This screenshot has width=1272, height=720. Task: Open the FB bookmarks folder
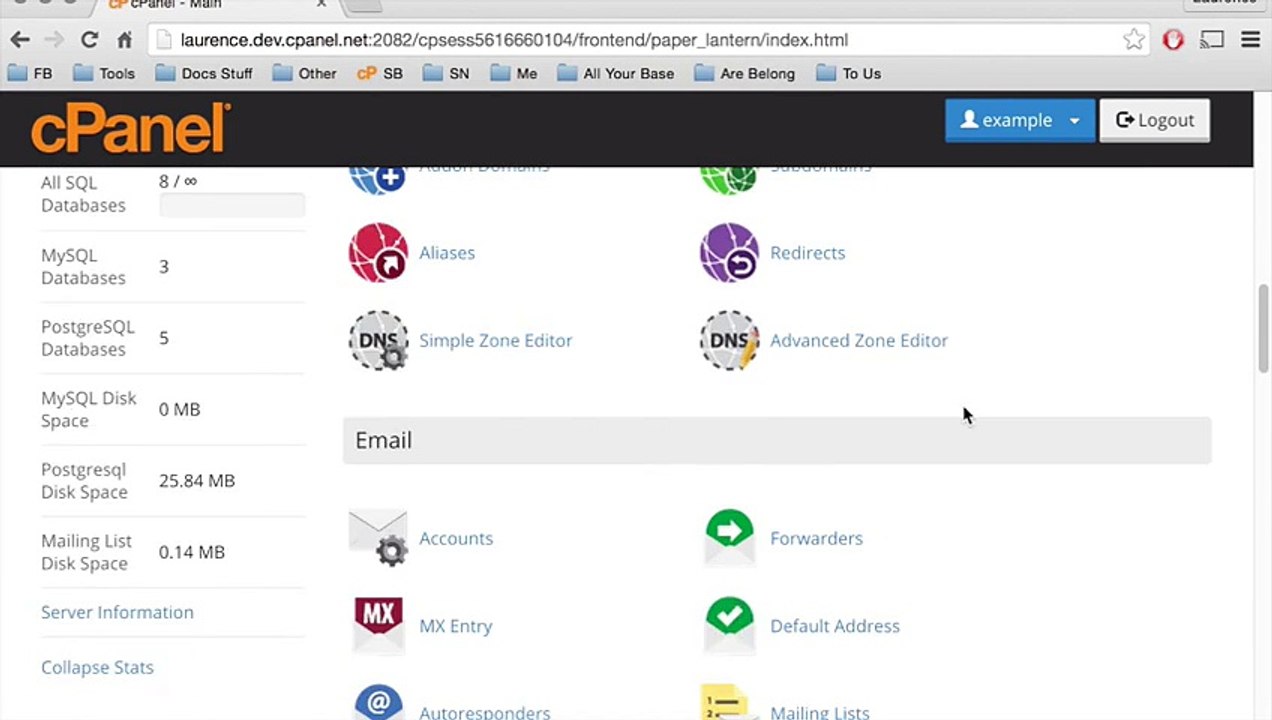point(30,74)
